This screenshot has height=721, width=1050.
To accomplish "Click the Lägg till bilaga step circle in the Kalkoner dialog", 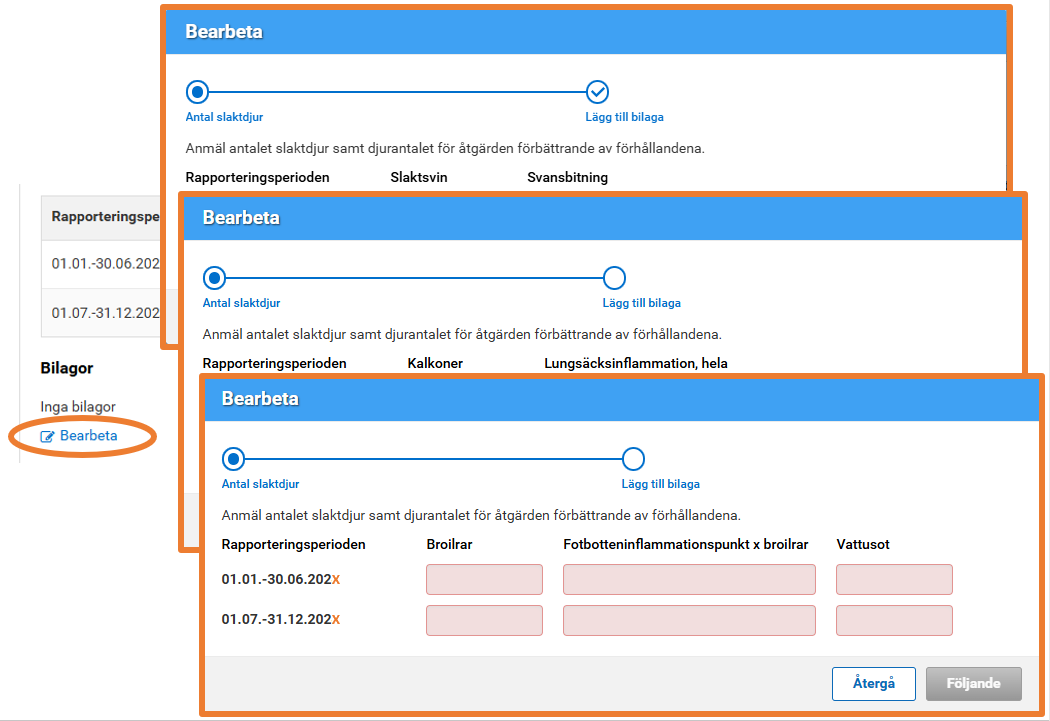I will [x=615, y=277].
